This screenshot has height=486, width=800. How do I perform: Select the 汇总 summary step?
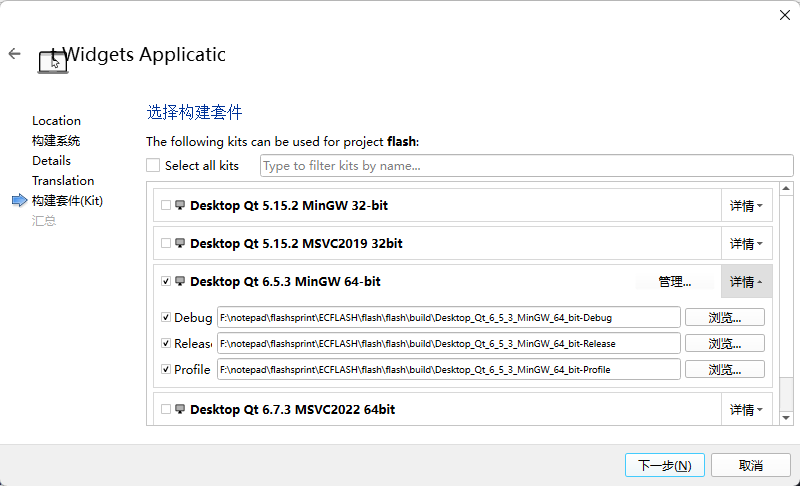pyautogui.click(x=44, y=221)
